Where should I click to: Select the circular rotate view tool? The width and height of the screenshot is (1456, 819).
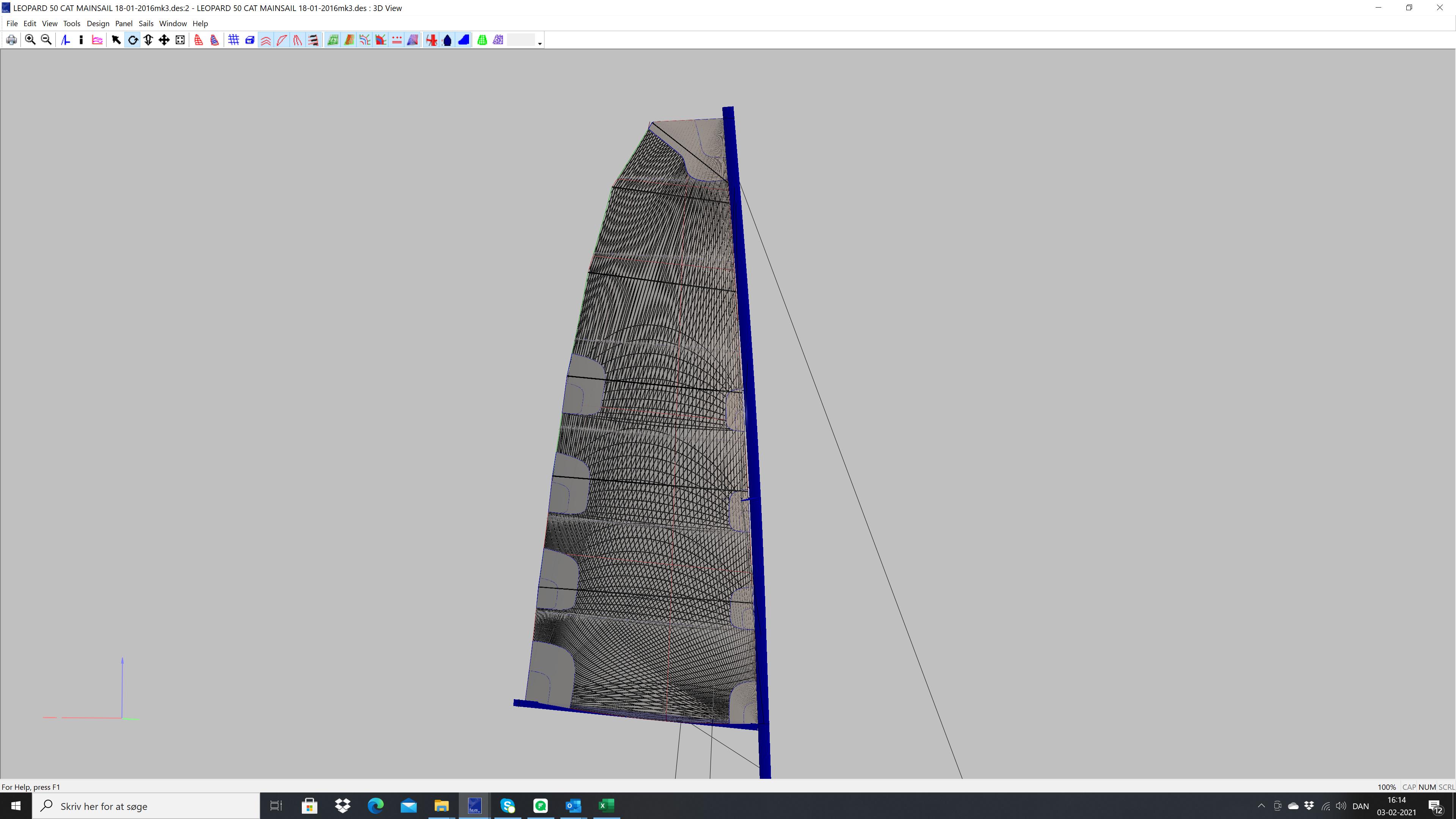(x=132, y=39)
